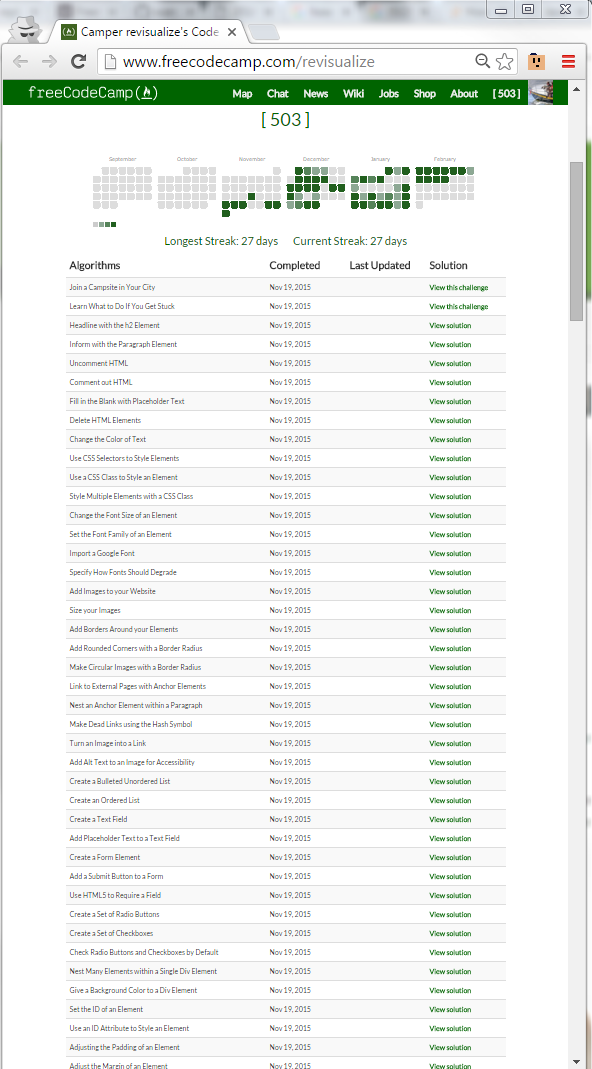
Task: View solution for Size your Images
Action: click(x=450, y=611)
